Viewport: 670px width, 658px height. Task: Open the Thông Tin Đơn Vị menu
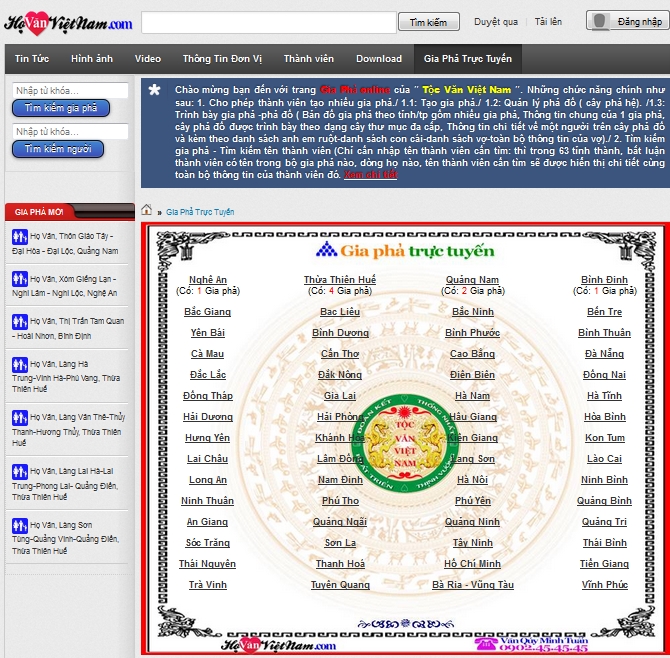222,59
